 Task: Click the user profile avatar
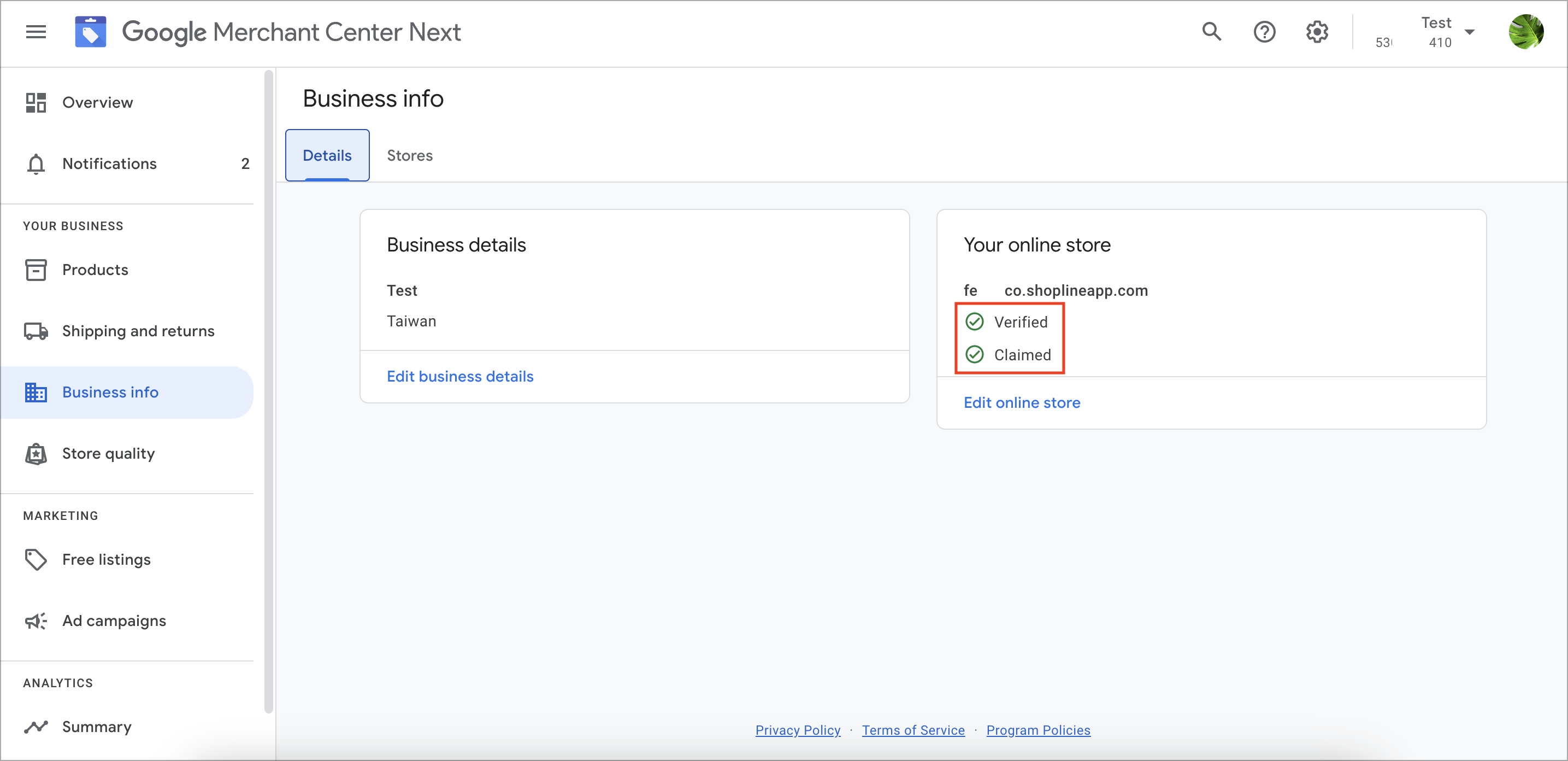pos(1525,32)
